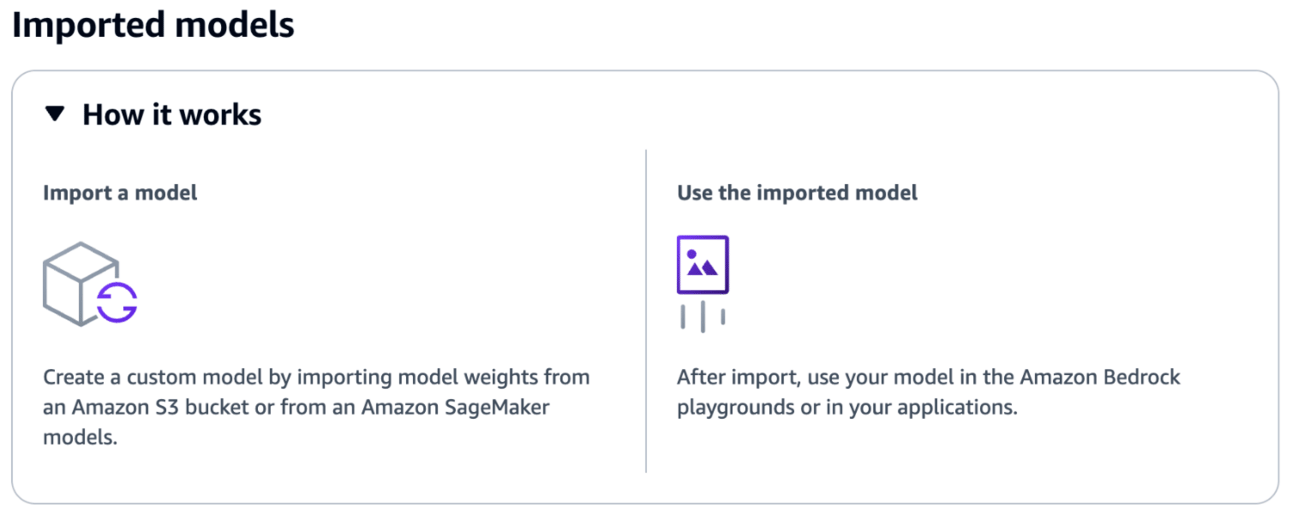The image size is (1292, 519).
Task: Click the Imported models page heading
Action: (x=153, y=25)
